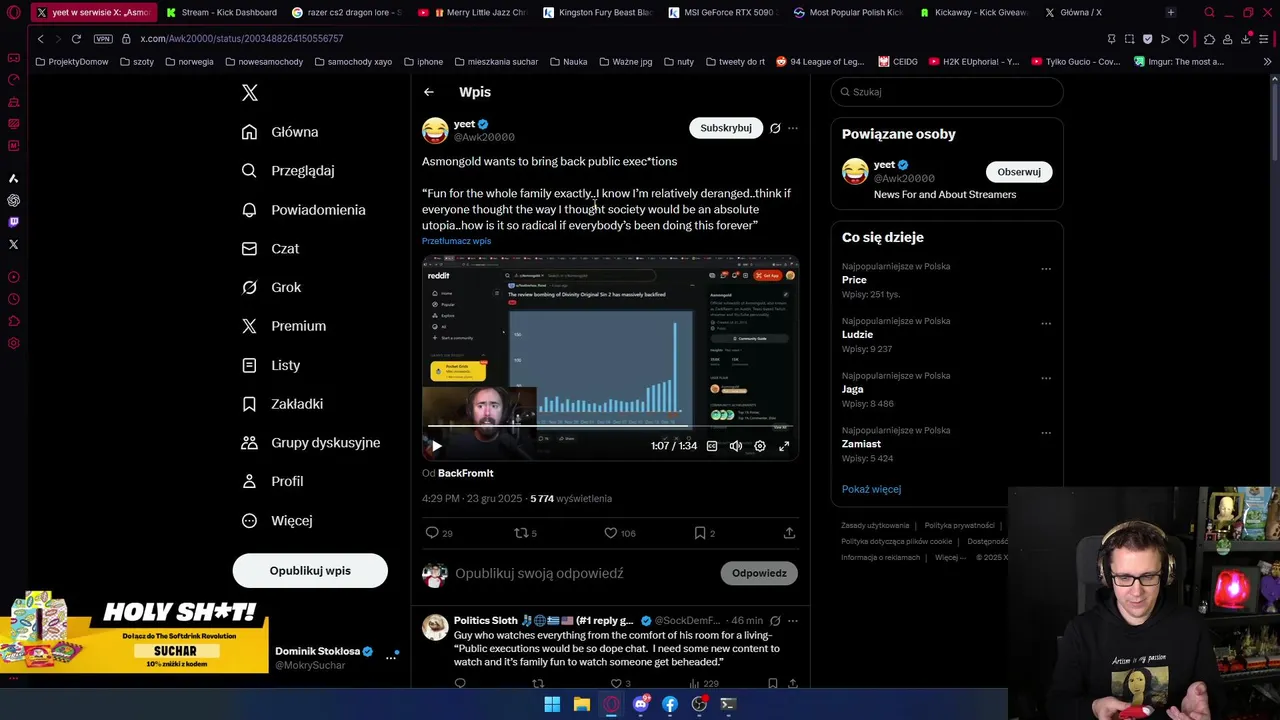Open options for the Zamiast trend
1280x720 pixels.
[x=1046, y=433]
